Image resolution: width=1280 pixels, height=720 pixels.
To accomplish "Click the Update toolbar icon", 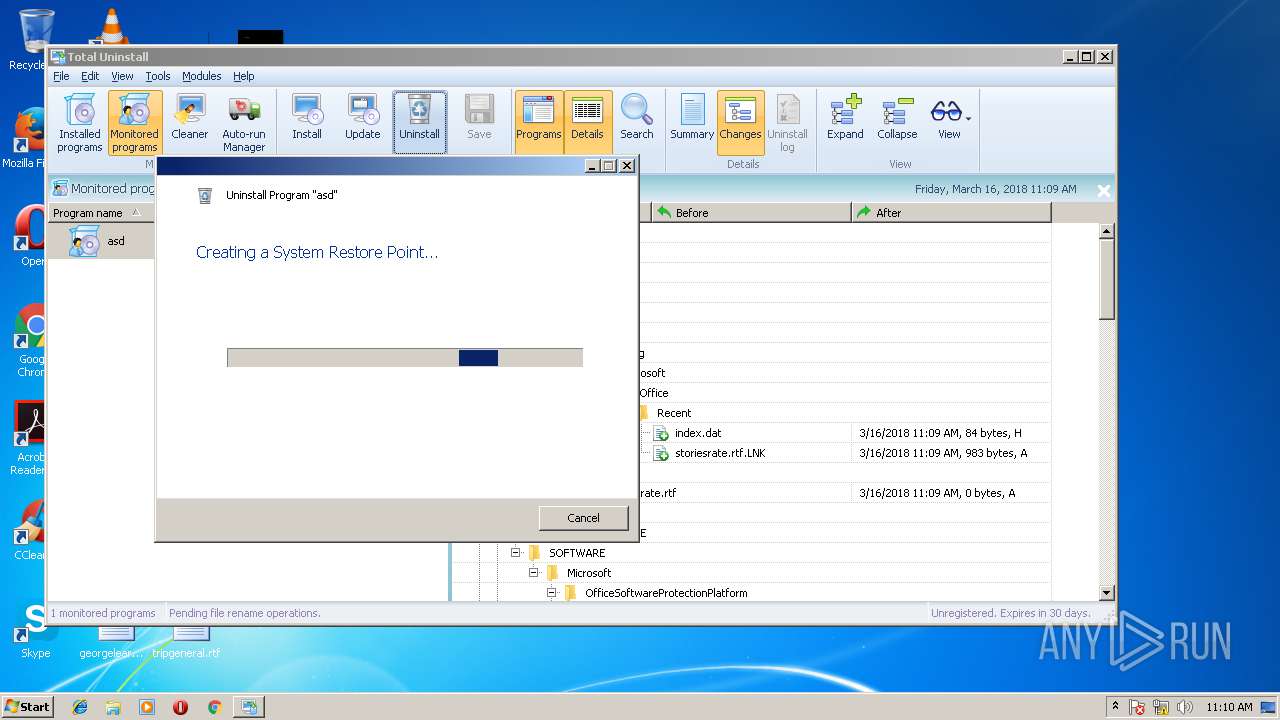I will click(x=363, y=118).
